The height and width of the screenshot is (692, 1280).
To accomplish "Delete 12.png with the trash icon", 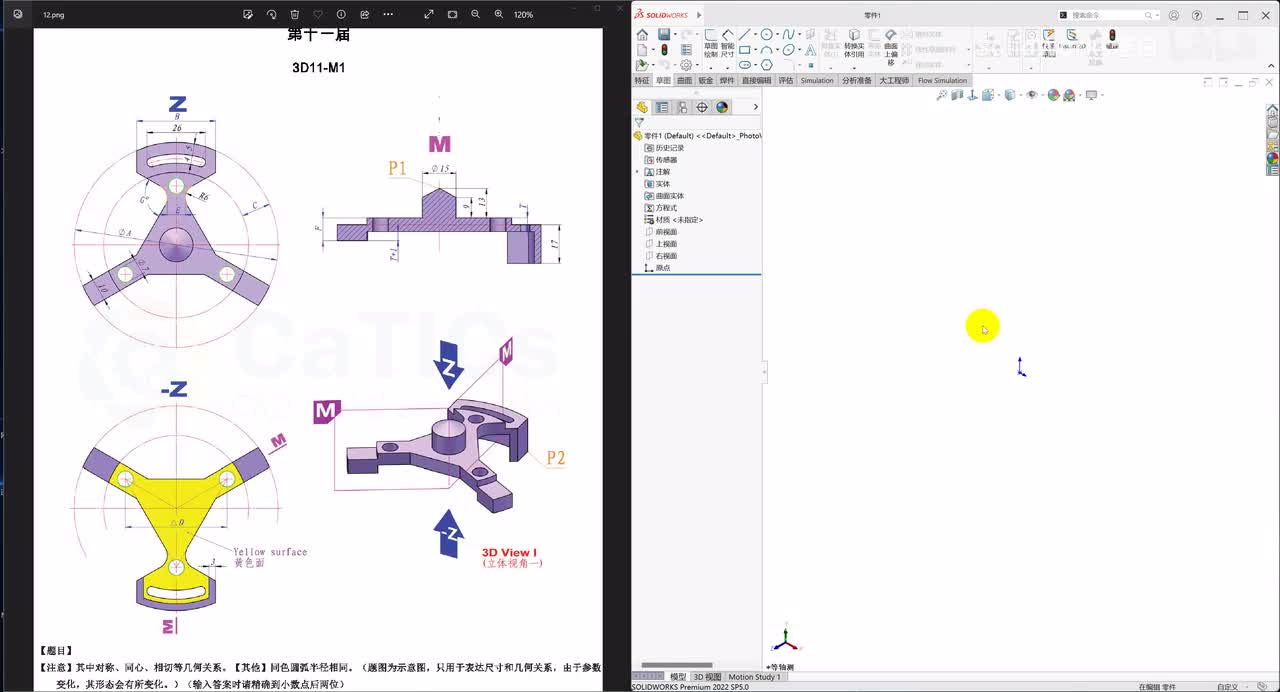I will (295, 15).
